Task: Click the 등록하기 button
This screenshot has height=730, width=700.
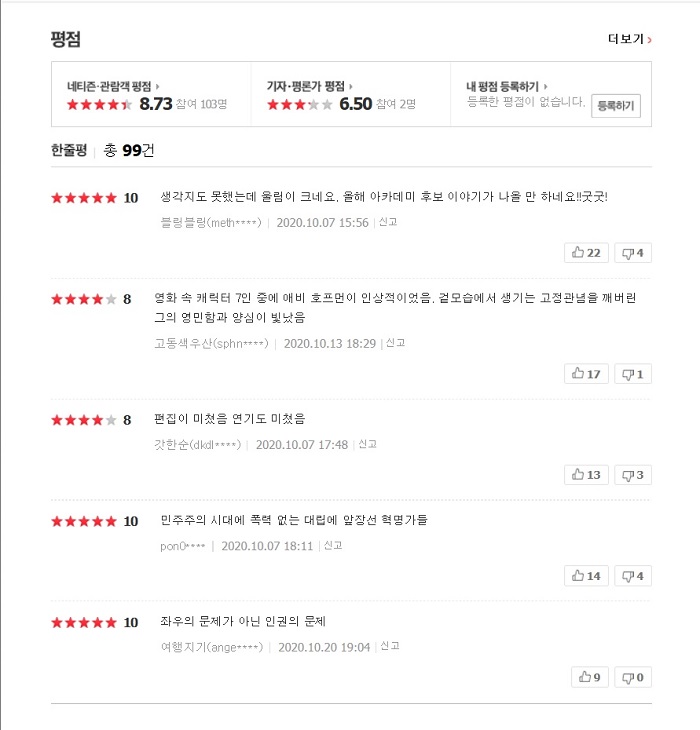Action: pos(616,106)
